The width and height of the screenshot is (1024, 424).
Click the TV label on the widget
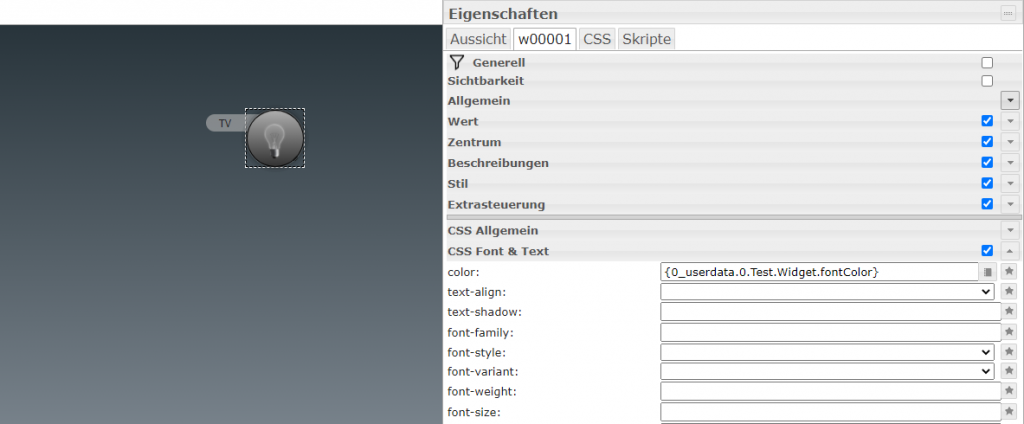coord(225,123)
